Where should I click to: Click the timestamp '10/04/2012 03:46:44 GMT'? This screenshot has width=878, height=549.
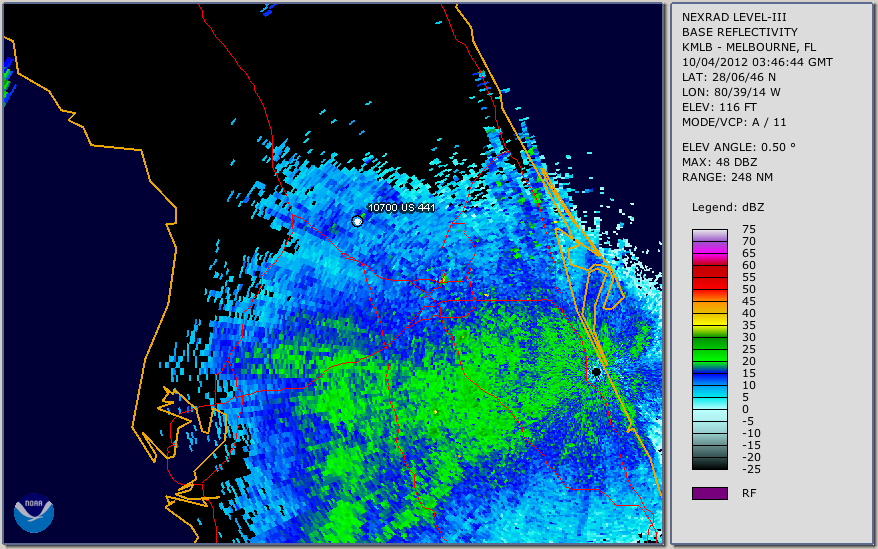(757, 62)
